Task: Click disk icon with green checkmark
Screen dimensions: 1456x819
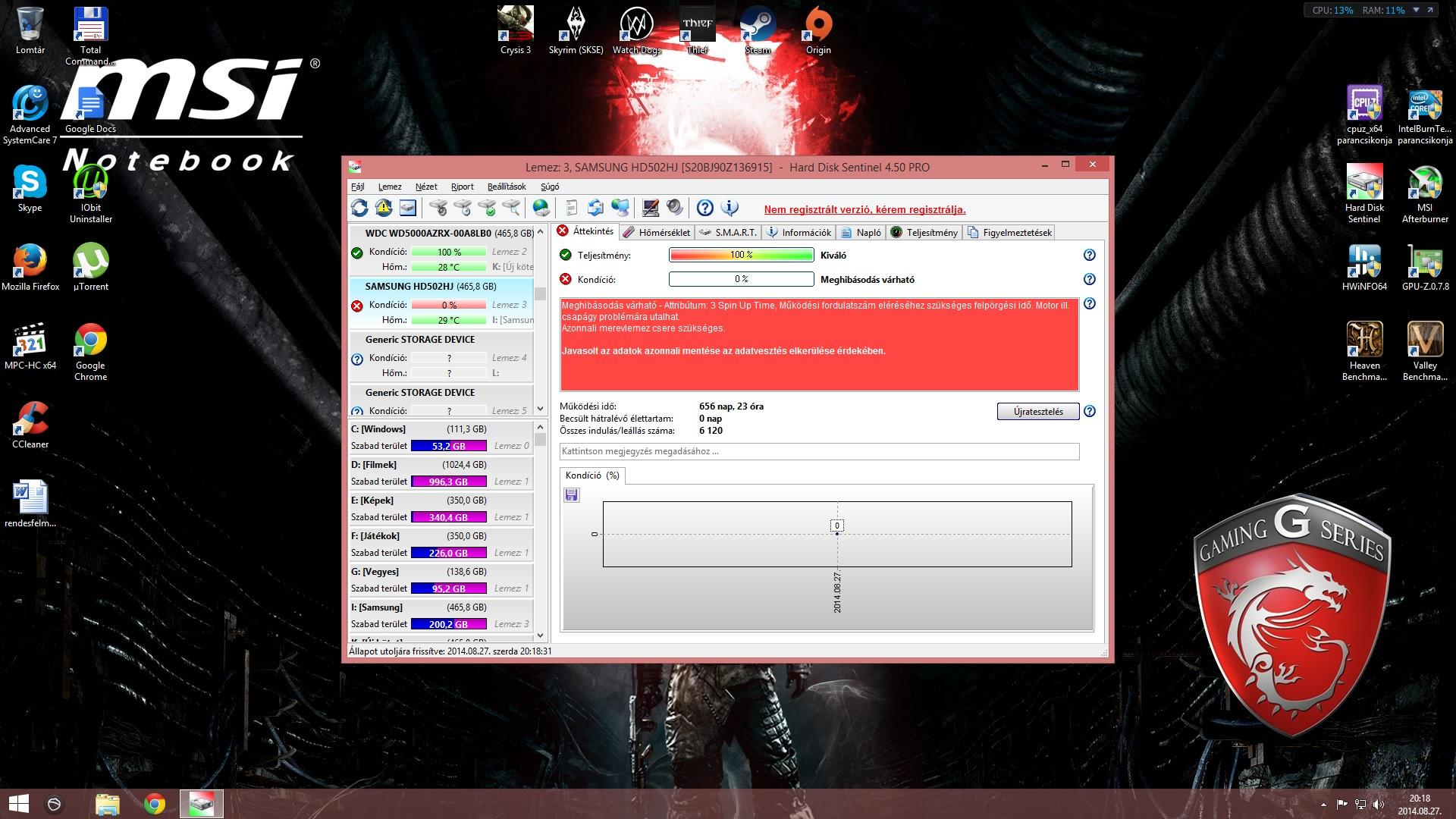Action: click(x=487, y=208)
